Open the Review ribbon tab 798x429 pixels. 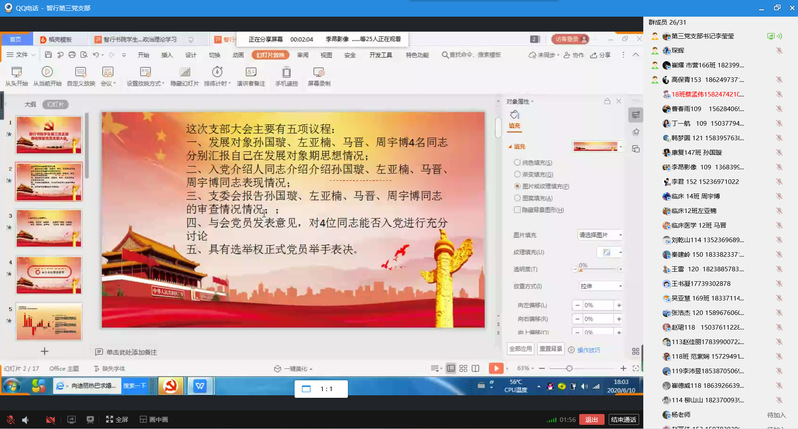click(x=302, y=55)
